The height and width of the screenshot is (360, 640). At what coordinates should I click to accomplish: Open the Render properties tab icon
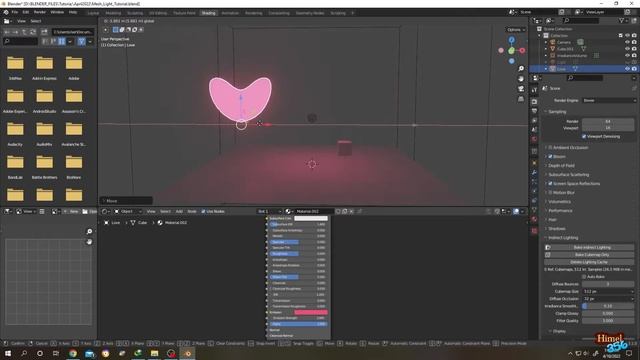(x=534, y=101)
